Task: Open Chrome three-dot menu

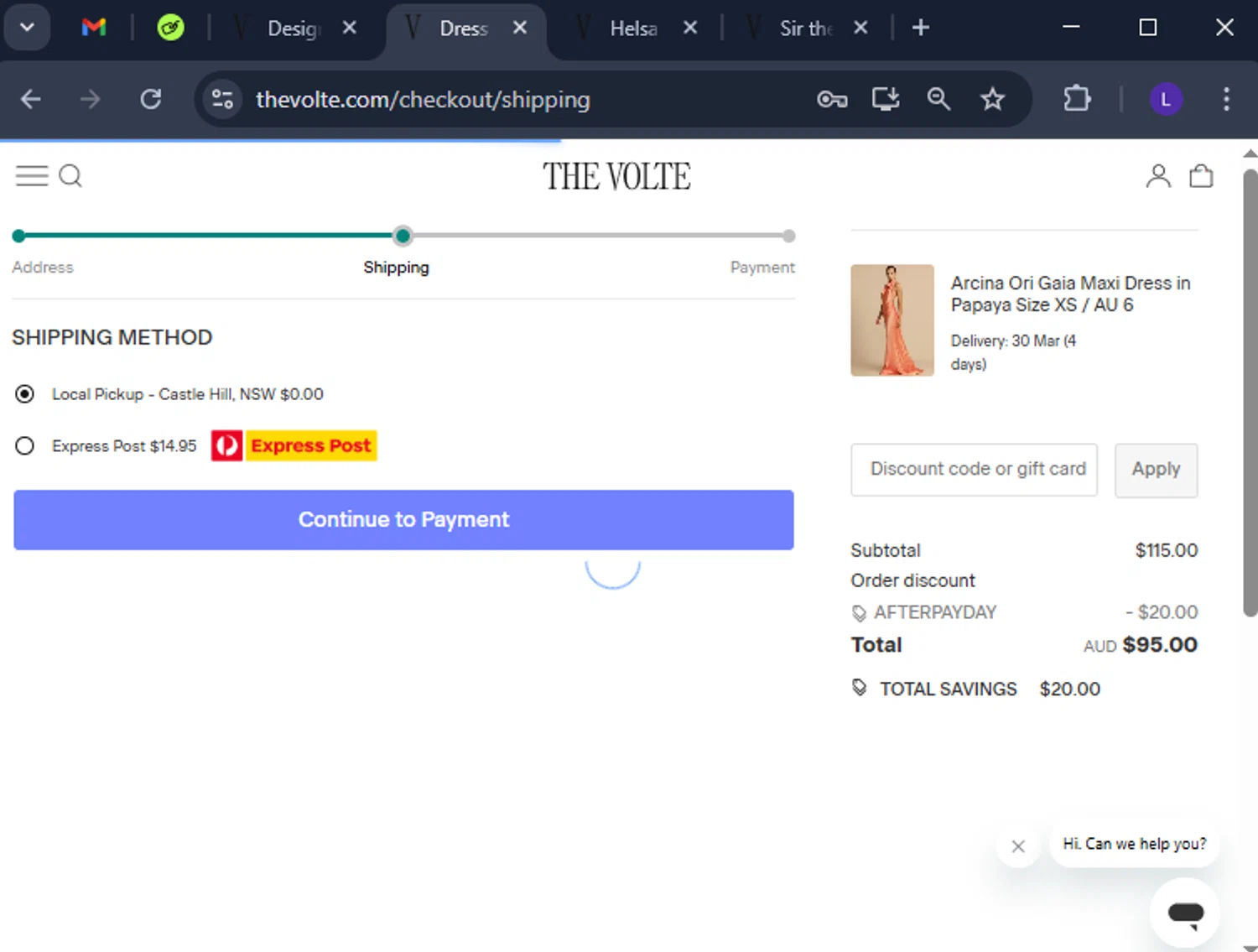Action: click(1226, 99)
